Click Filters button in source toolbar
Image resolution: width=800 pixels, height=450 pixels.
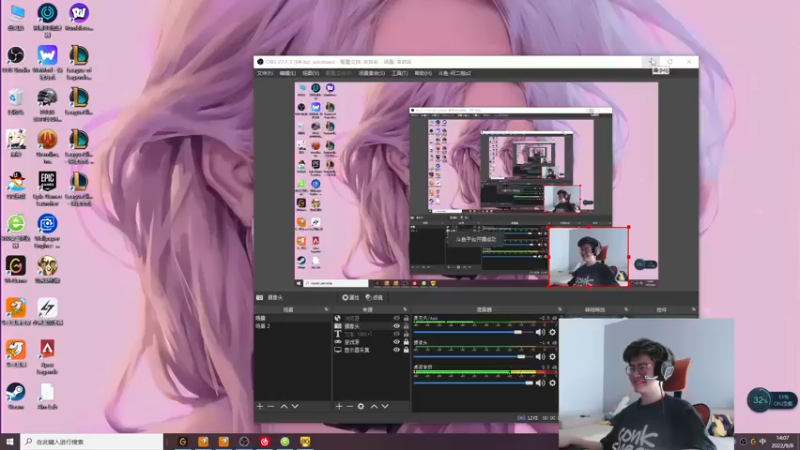(374, 297)
